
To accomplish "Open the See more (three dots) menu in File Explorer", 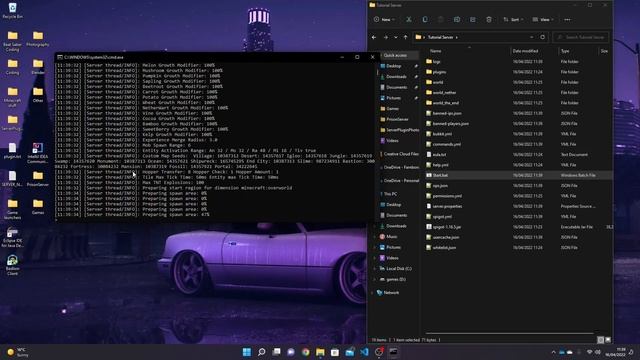I will click(567, 20).
